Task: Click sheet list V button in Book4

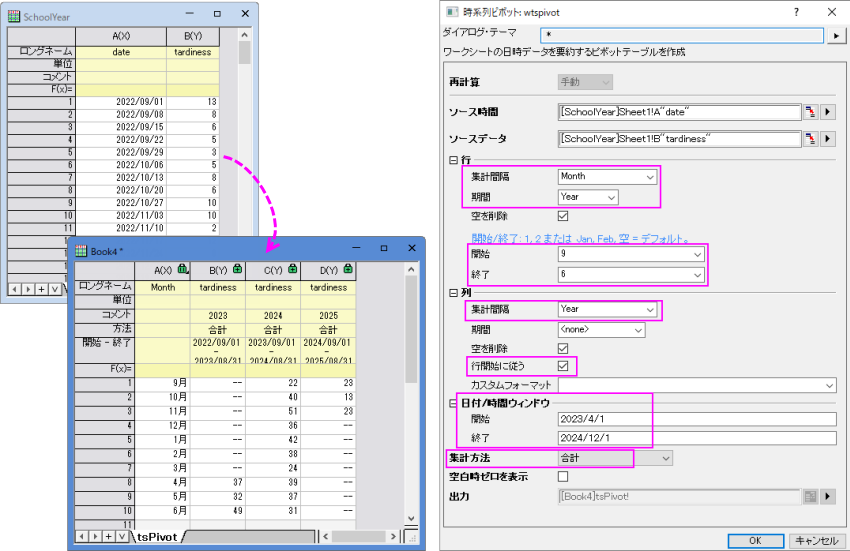Action: (122, 536)
